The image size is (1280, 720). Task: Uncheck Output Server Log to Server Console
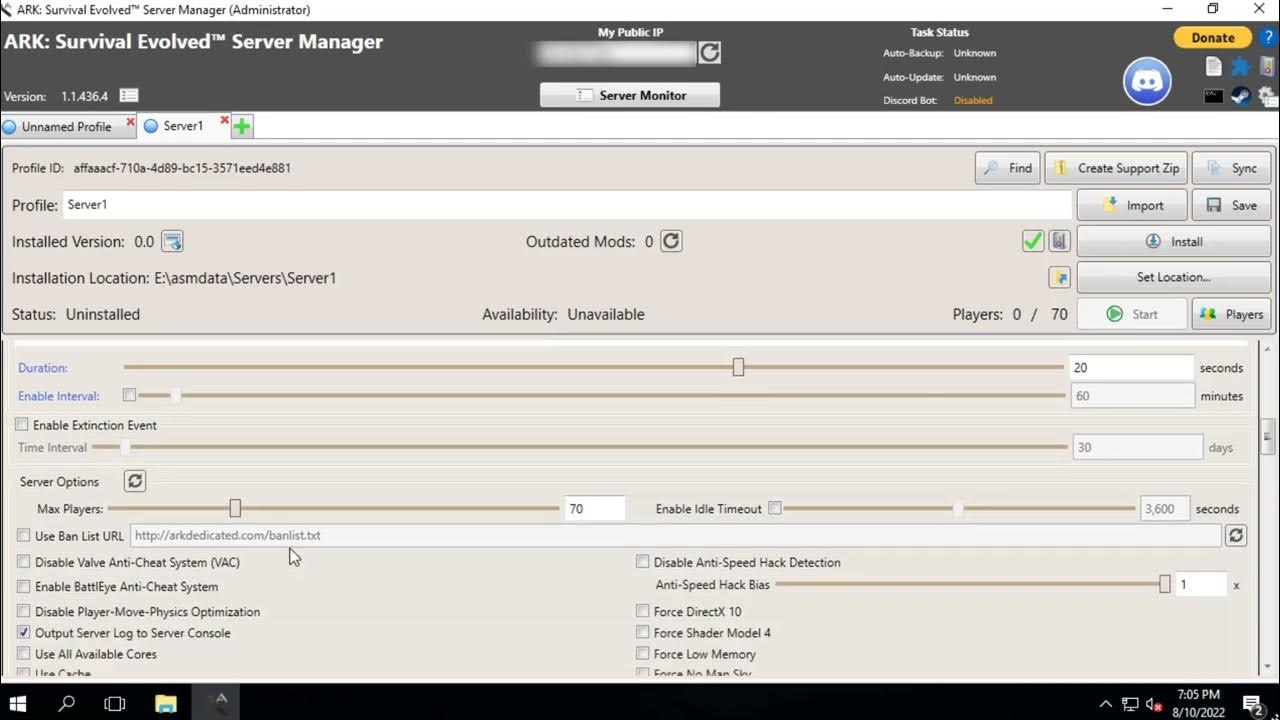(24, 633)
